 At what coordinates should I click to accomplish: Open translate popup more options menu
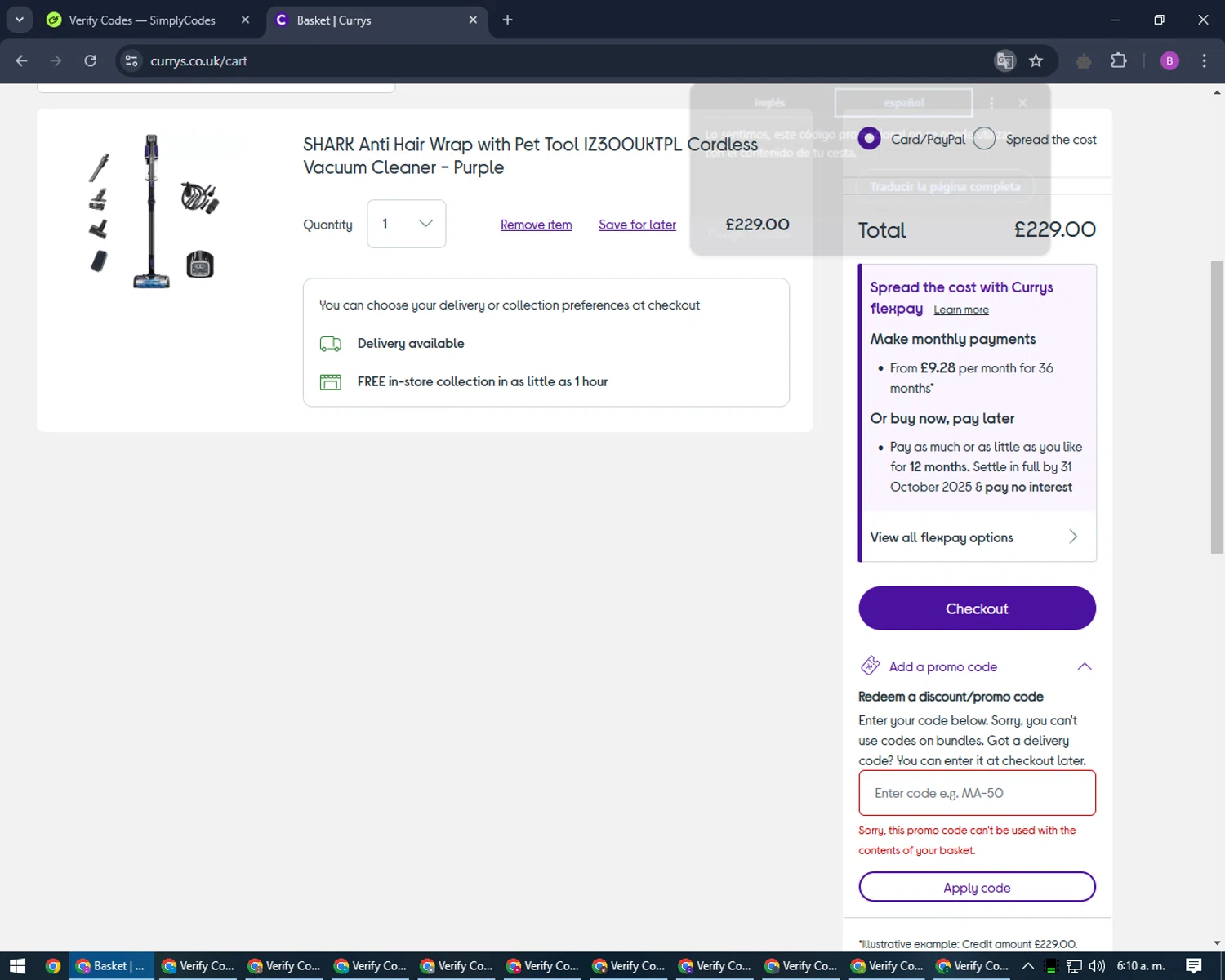[x=991, y=103]
